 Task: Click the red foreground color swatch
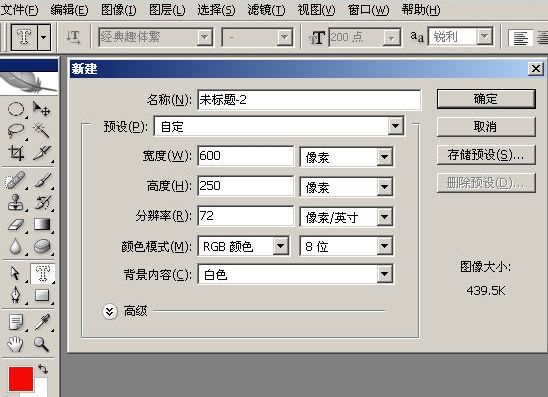point(21,379)
